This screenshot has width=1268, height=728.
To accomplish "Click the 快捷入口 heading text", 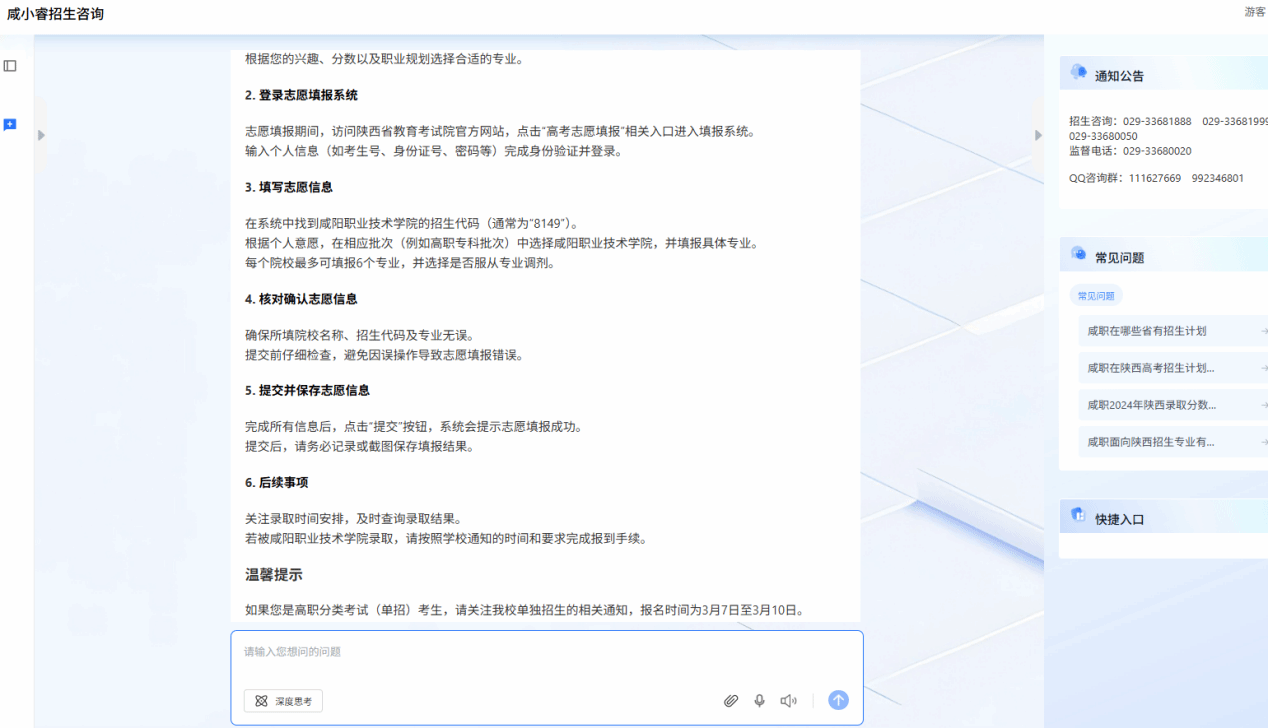I will click(1119, 520).
